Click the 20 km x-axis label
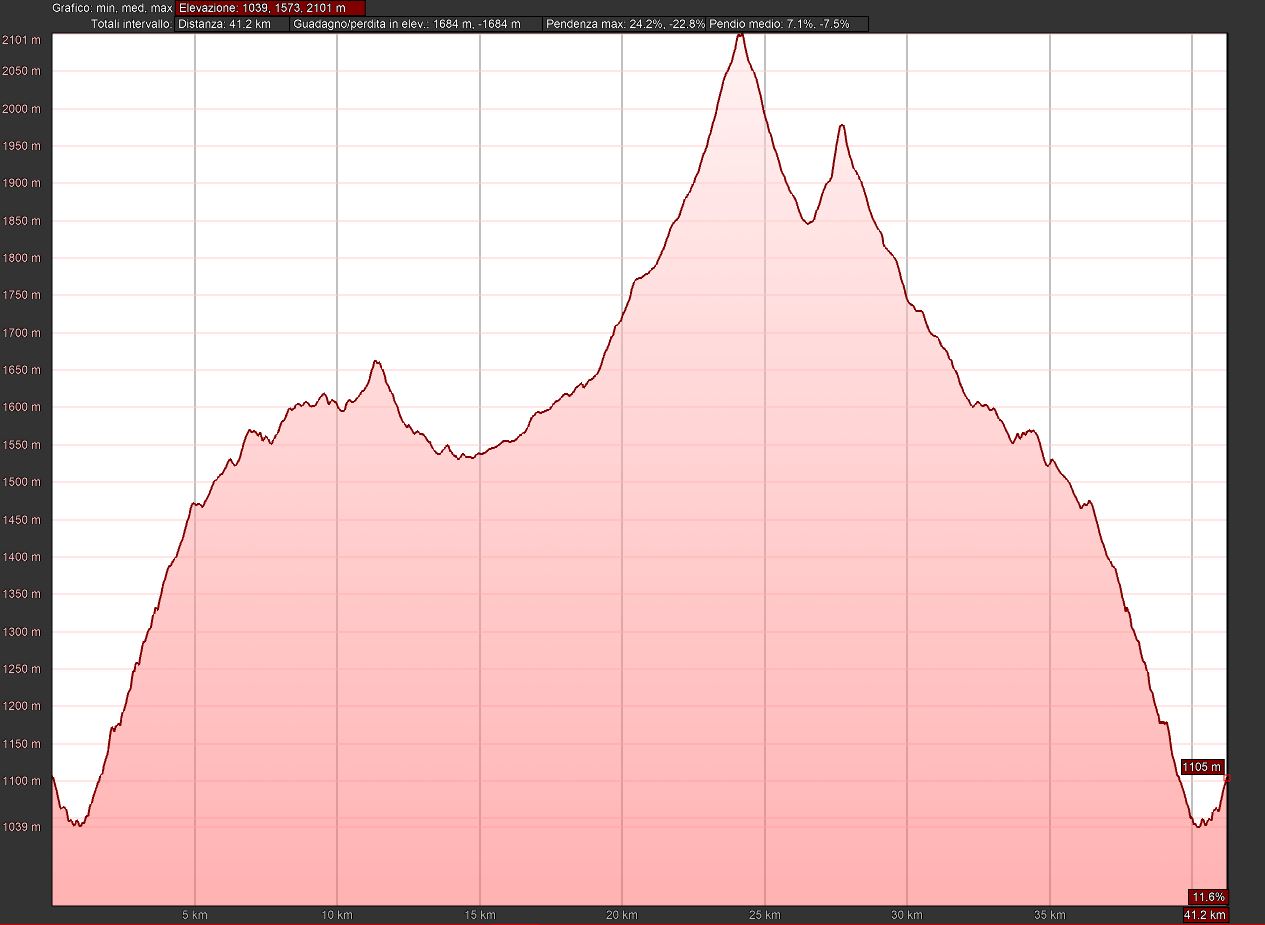The width and height of the screenshot is (1265, 925). (x=622, y=915)
